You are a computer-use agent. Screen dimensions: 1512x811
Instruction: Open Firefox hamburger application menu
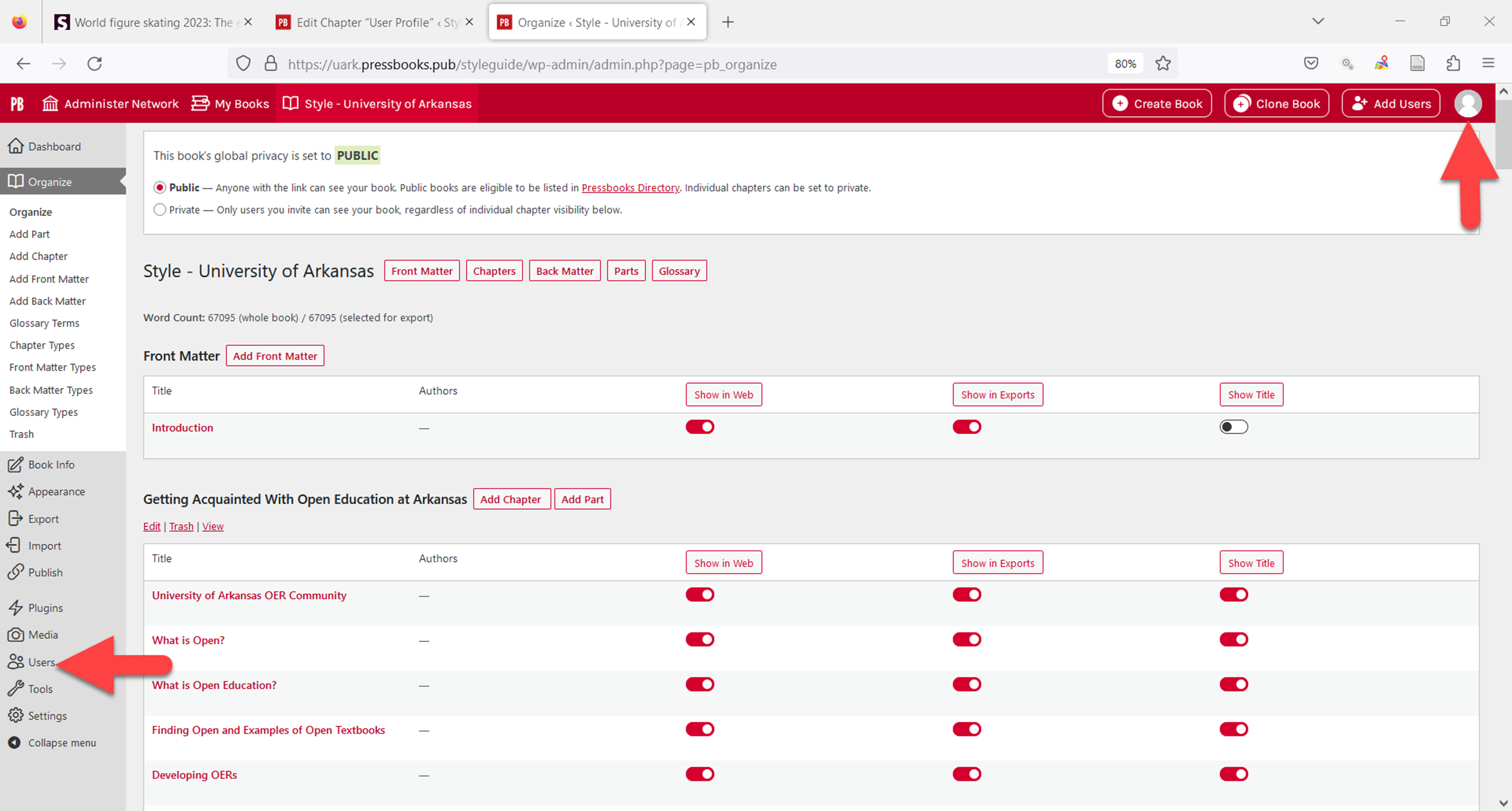tap(1488, 63)
